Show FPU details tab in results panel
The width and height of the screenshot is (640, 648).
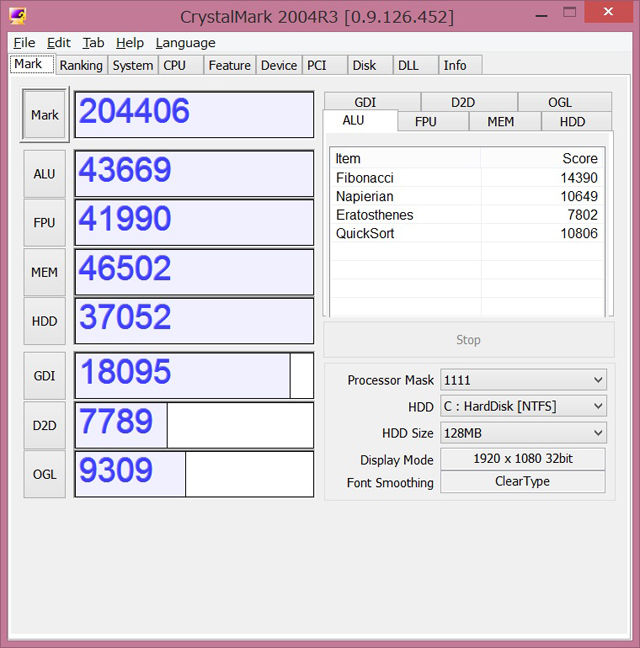coord(433,122)
